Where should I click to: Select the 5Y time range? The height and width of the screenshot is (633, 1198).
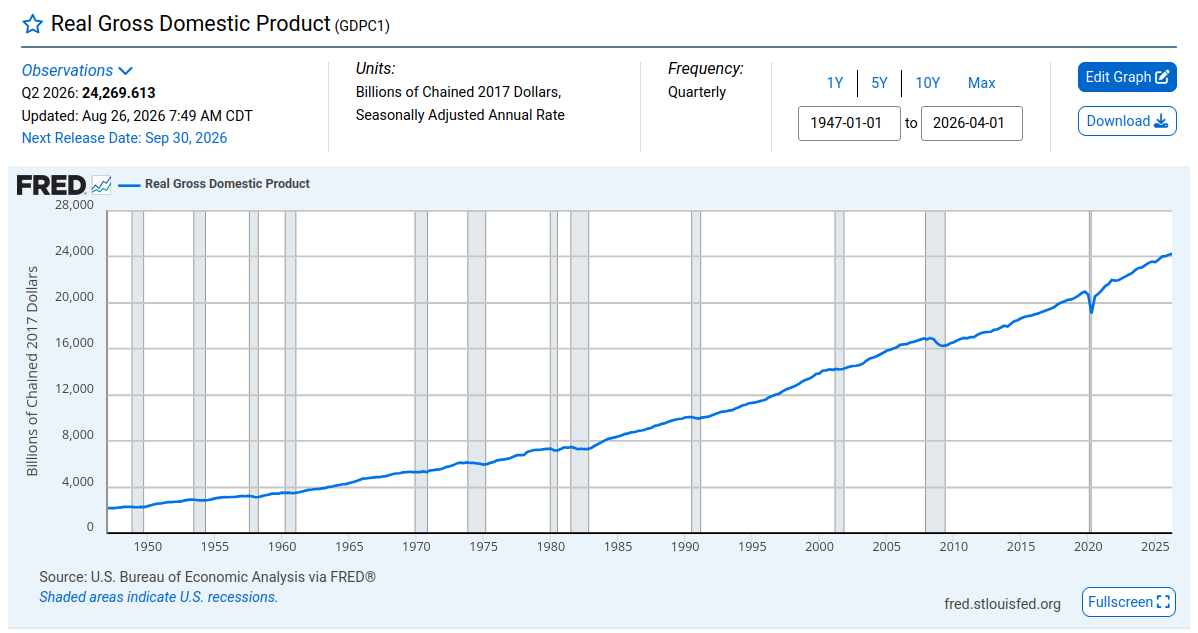(x=879, y=82)
